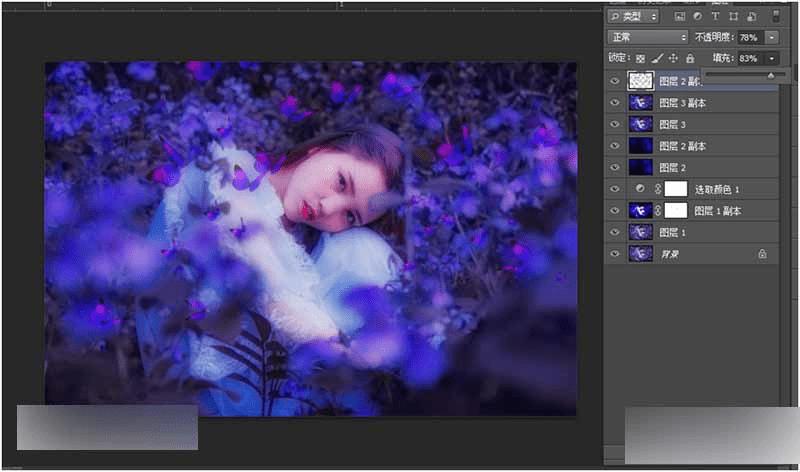Hide the 图层 3 副本 layer

(x=615, y=103)
